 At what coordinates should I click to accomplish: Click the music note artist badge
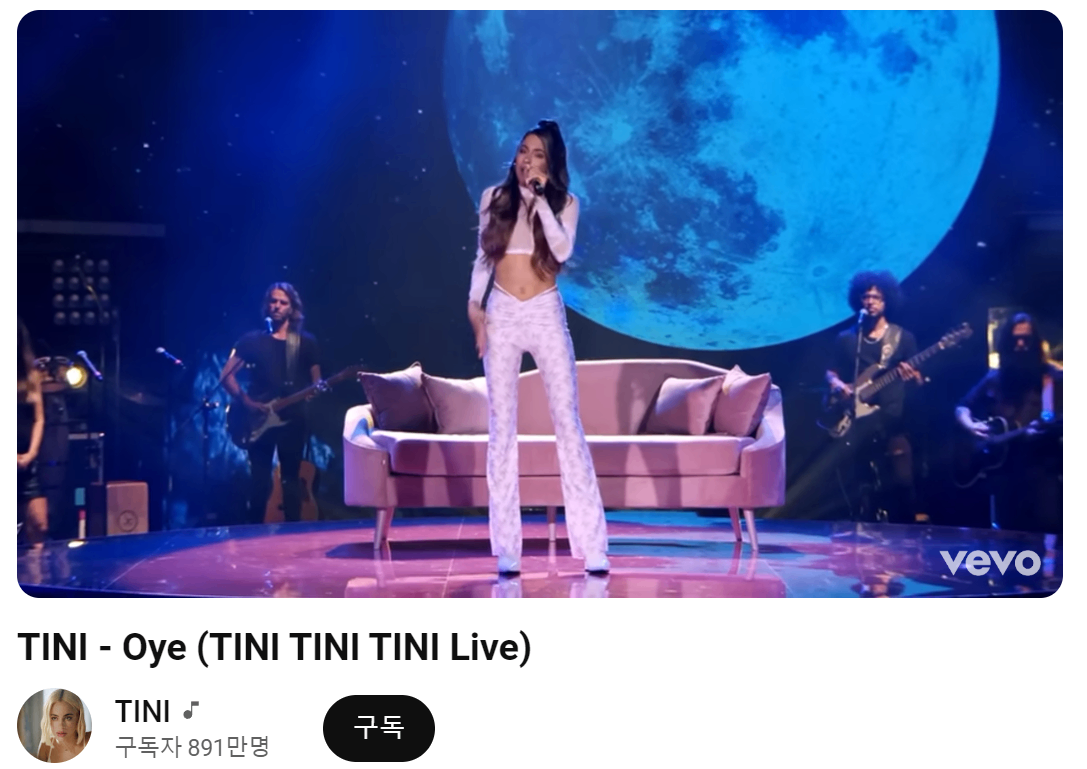(x=191, y=711)
